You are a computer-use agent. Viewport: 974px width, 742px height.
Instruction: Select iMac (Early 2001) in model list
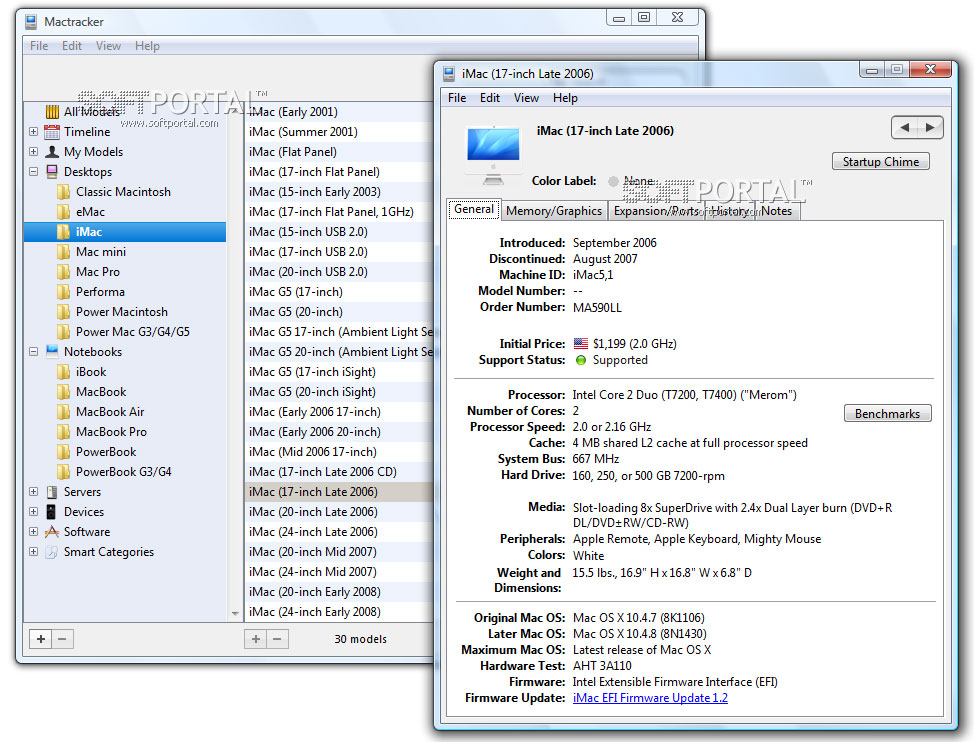(x=339, y=112)
